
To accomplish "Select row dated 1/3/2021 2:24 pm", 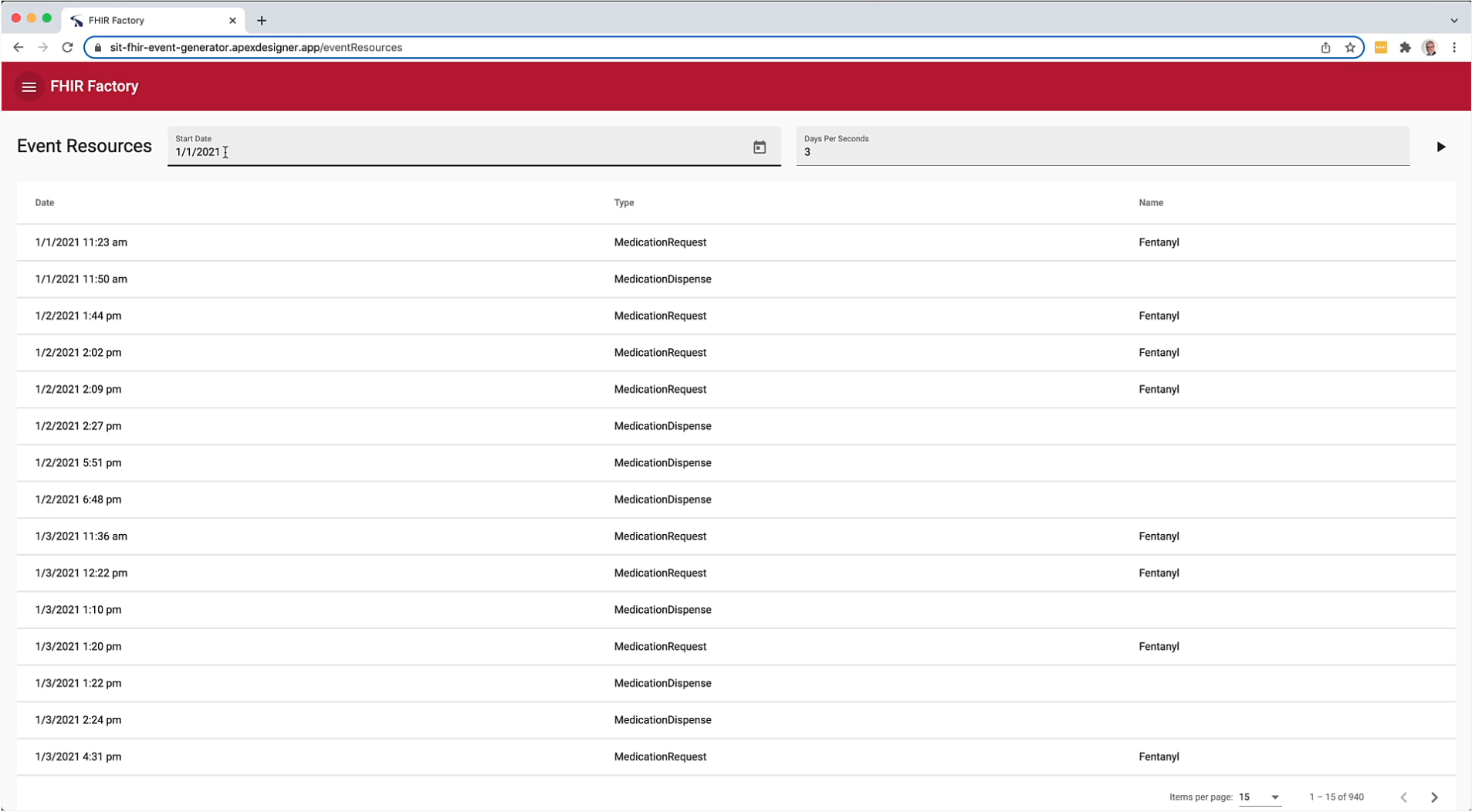I will 736,720.
